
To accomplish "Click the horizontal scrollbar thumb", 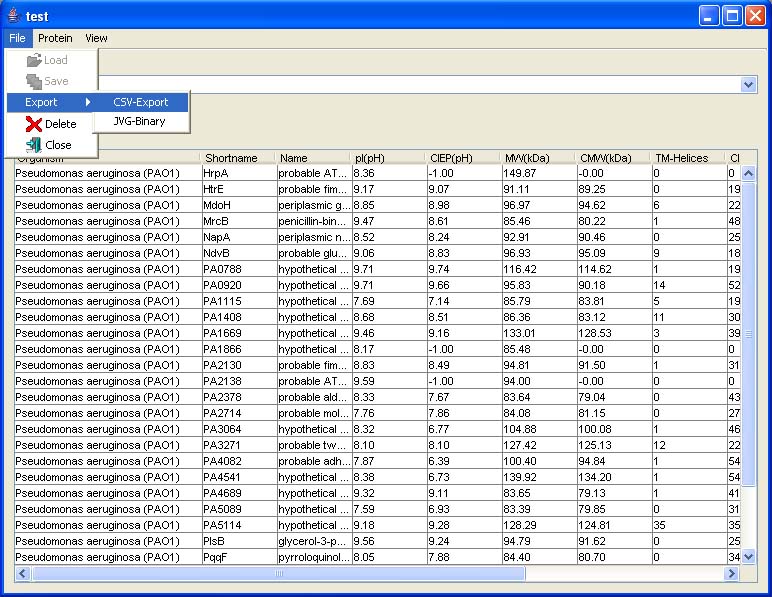I will (x=279, y=574).
